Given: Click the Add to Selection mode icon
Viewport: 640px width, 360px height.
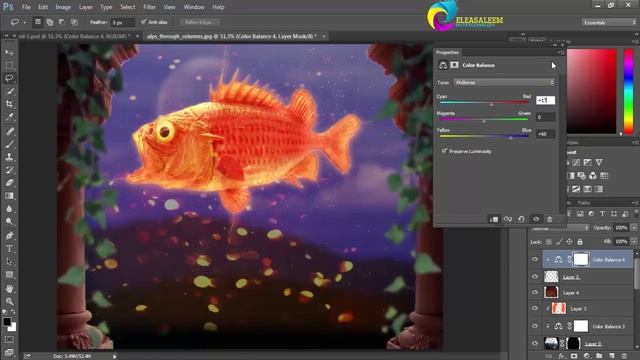Looking at the screenshot, I should tap(50, 22).
